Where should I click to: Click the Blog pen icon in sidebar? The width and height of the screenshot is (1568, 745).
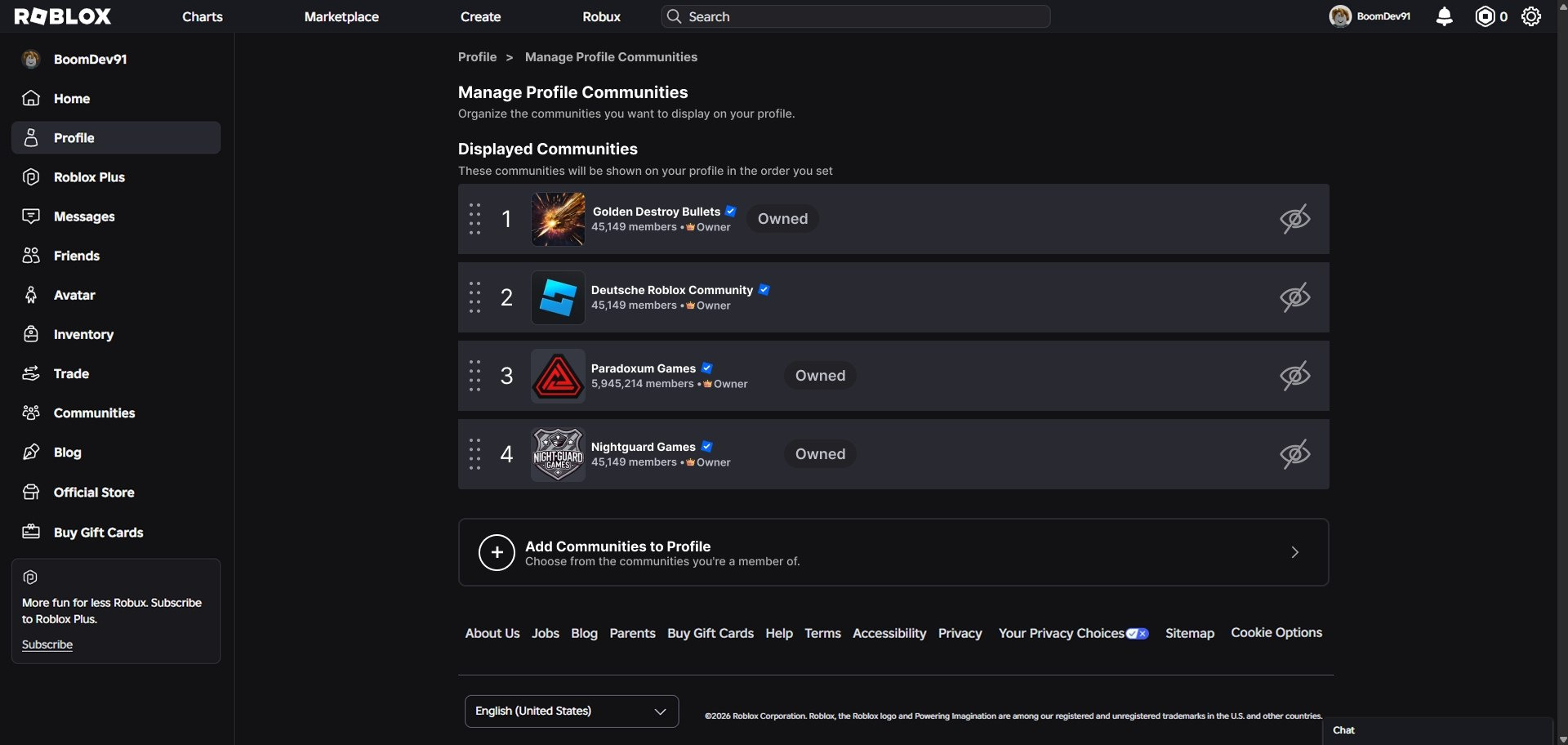(31, 452)
